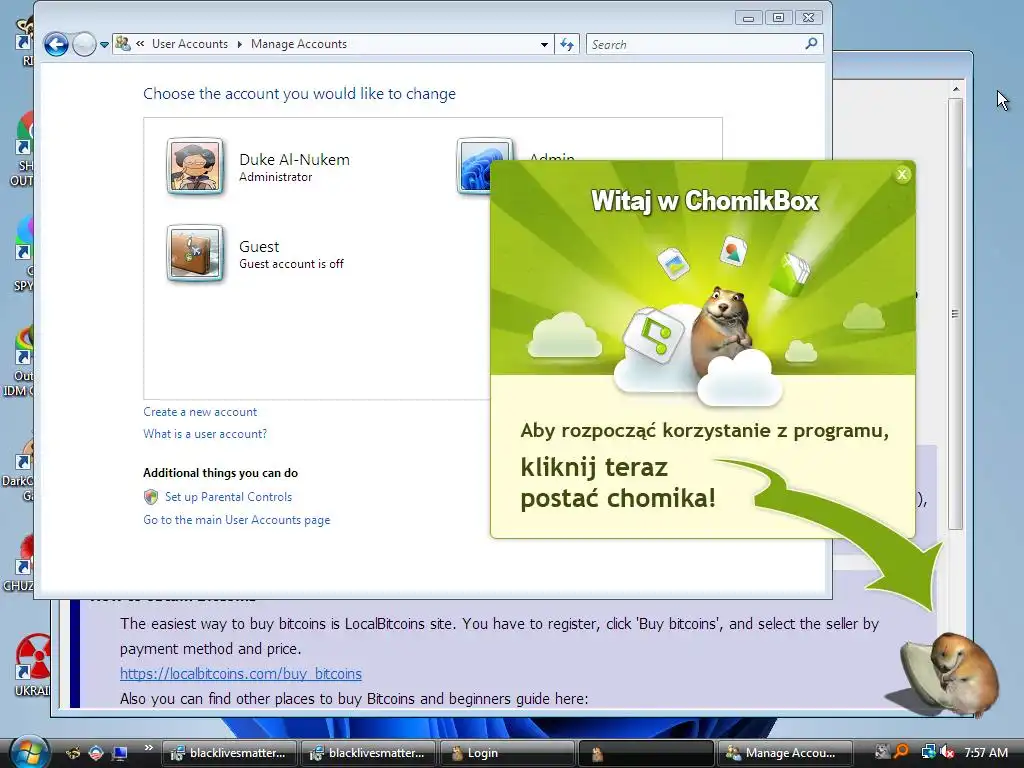Image resolution: width=1024 pixels, height=768 pixels.
Task: Open What is a user account? link
Action: click(x=205, y=434)
